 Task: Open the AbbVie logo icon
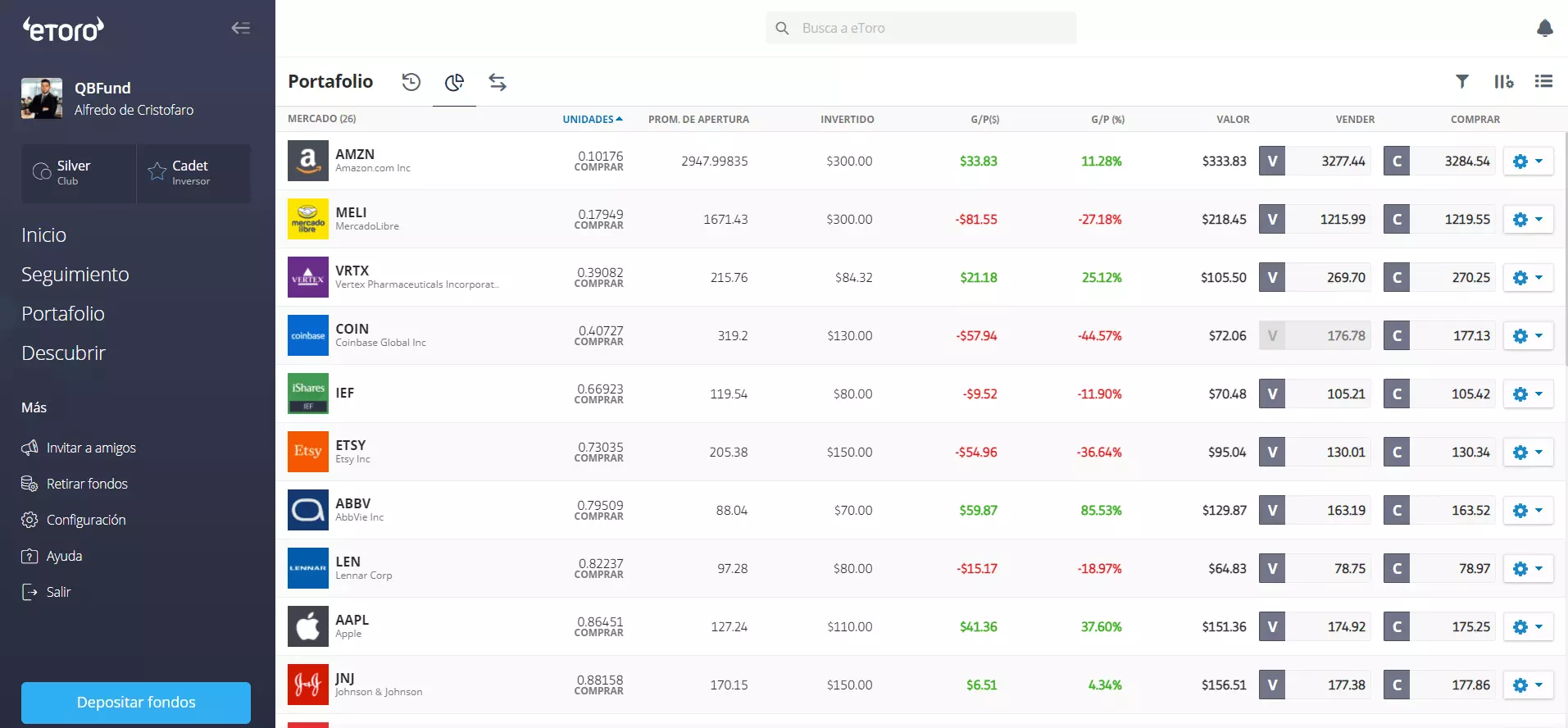tap(308, 510)
